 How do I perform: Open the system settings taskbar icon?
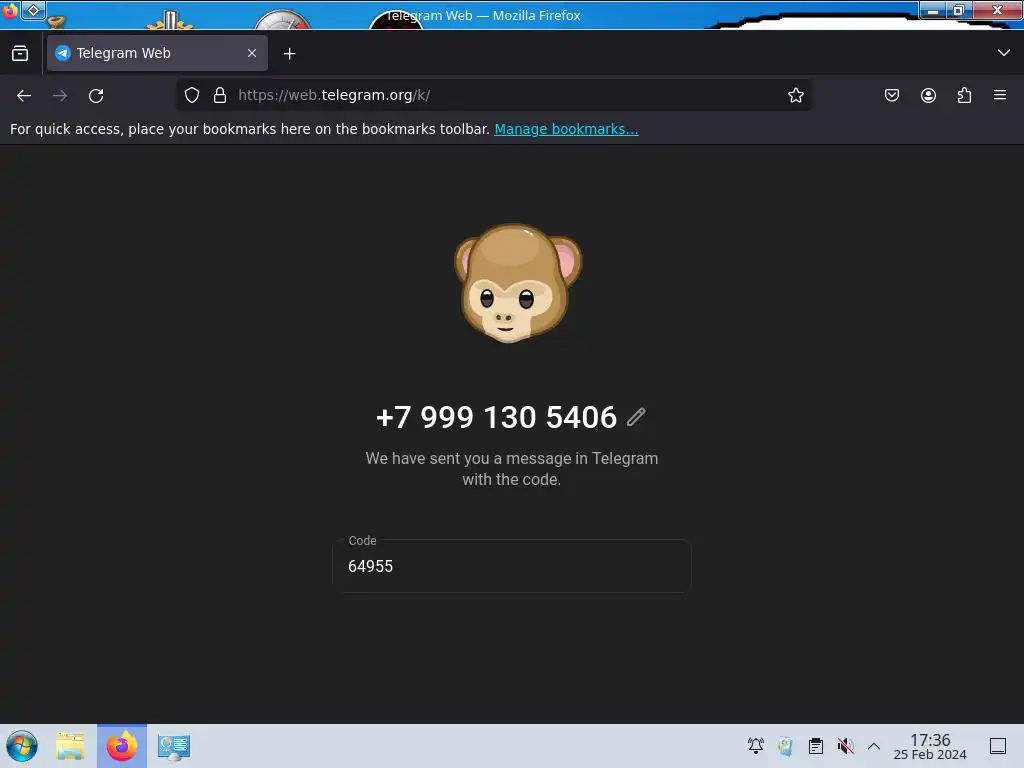pyautogui.click(x=174, y=746)
